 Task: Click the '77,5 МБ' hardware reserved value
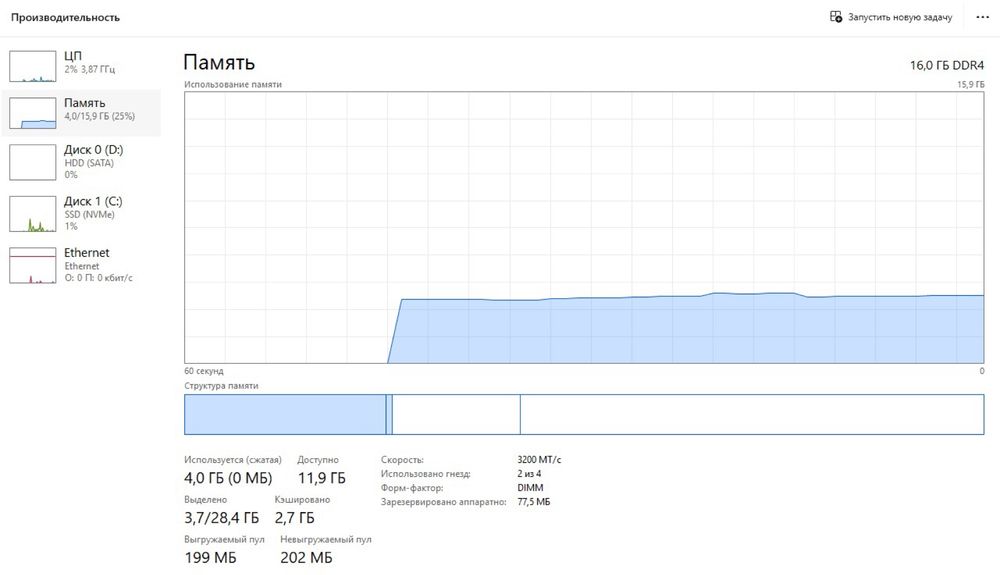(x=534, y=502)
